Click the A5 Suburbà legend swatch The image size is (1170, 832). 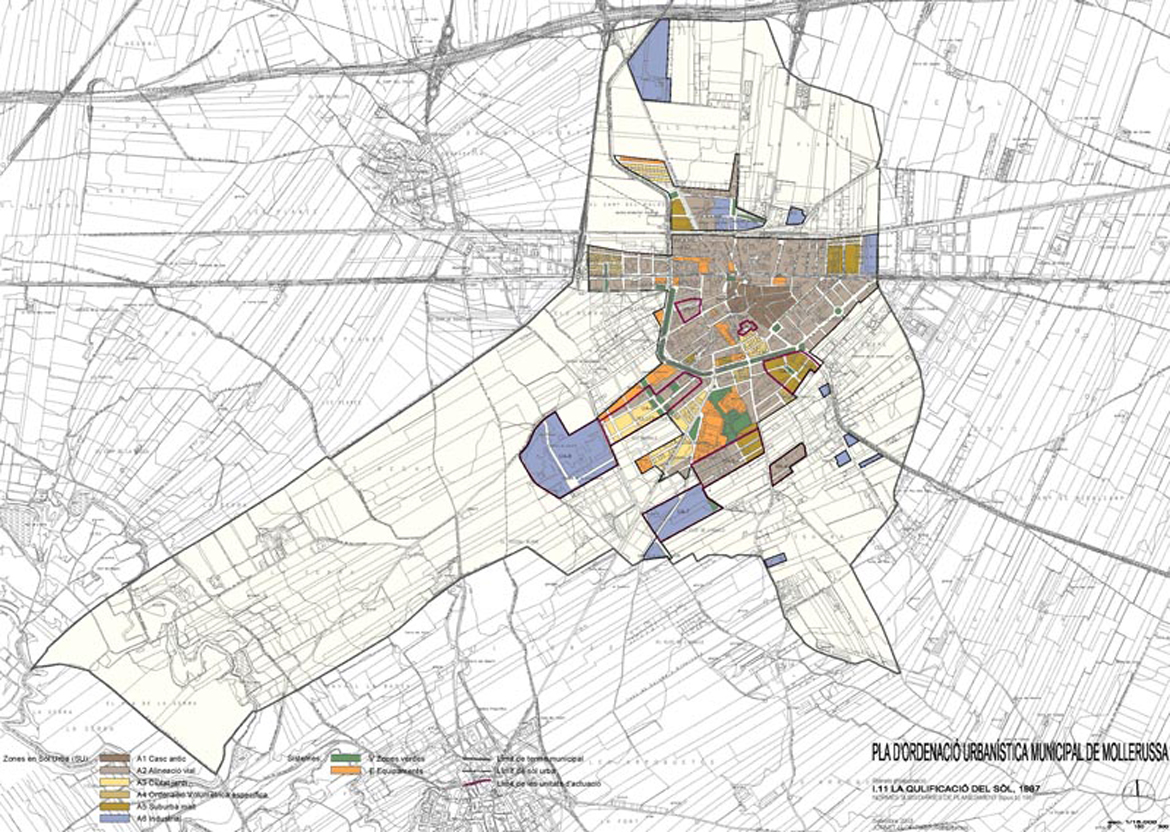tap(114, 806)
